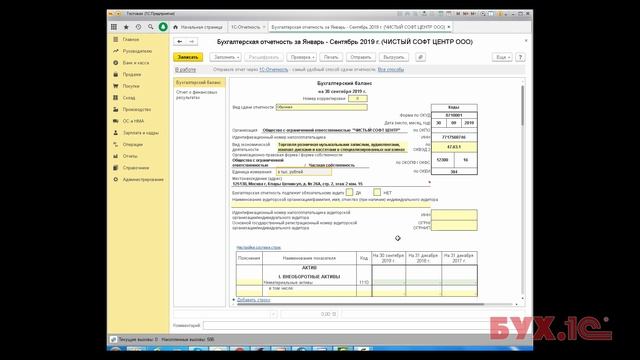Click the Выгрузить button
Image resolution: width=640 pixels, height=360 pixels.
point(394,57)
